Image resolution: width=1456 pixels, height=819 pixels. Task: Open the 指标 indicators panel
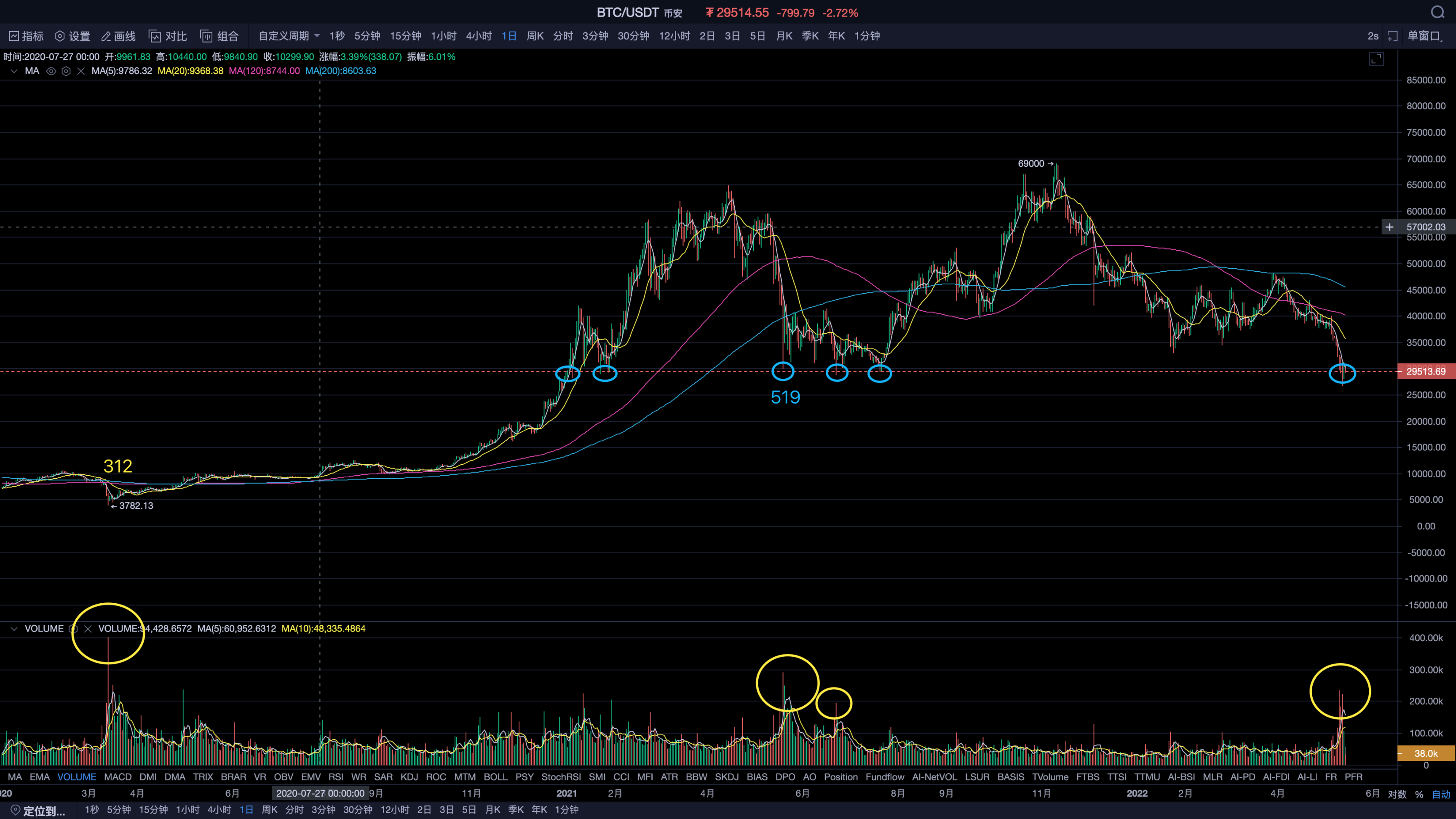click(26, 36)
